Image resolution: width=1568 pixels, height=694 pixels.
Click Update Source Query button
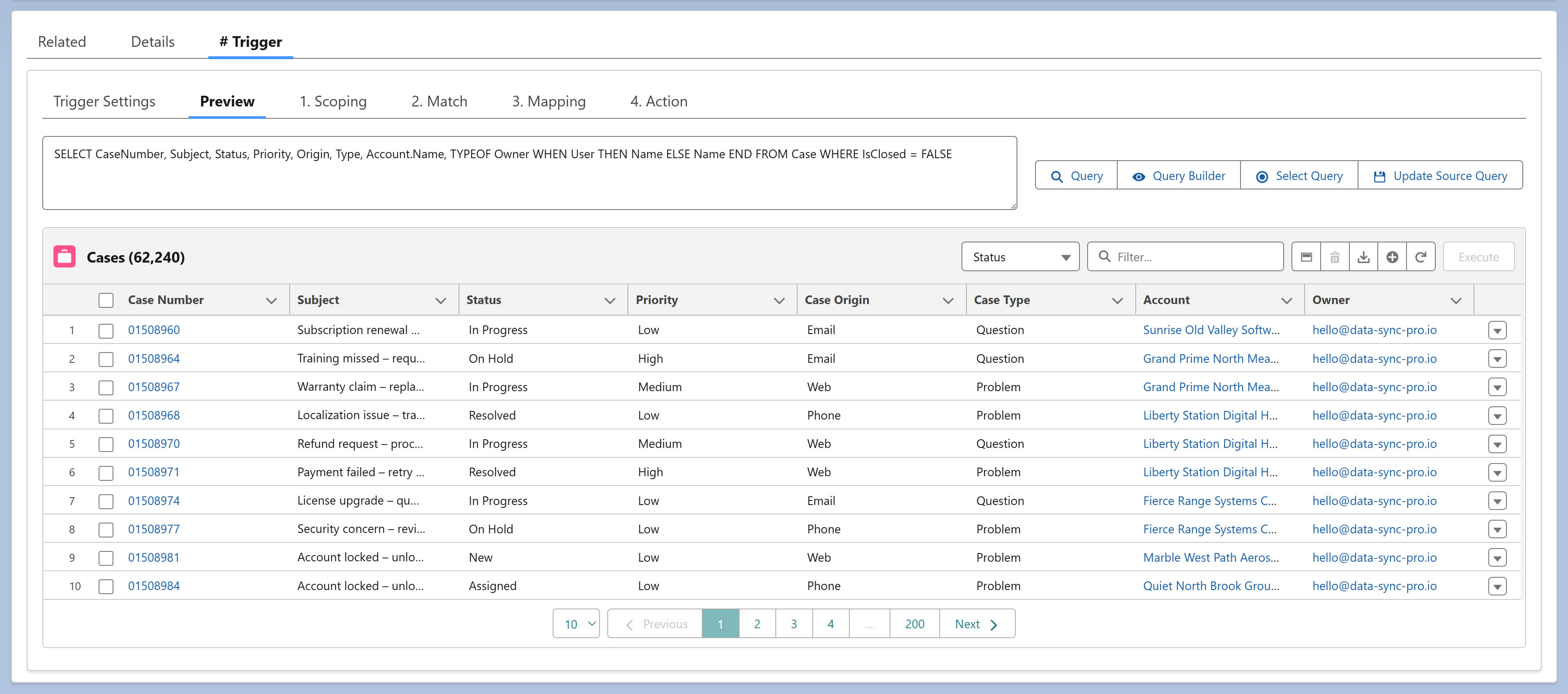(x=1440, y=175)
